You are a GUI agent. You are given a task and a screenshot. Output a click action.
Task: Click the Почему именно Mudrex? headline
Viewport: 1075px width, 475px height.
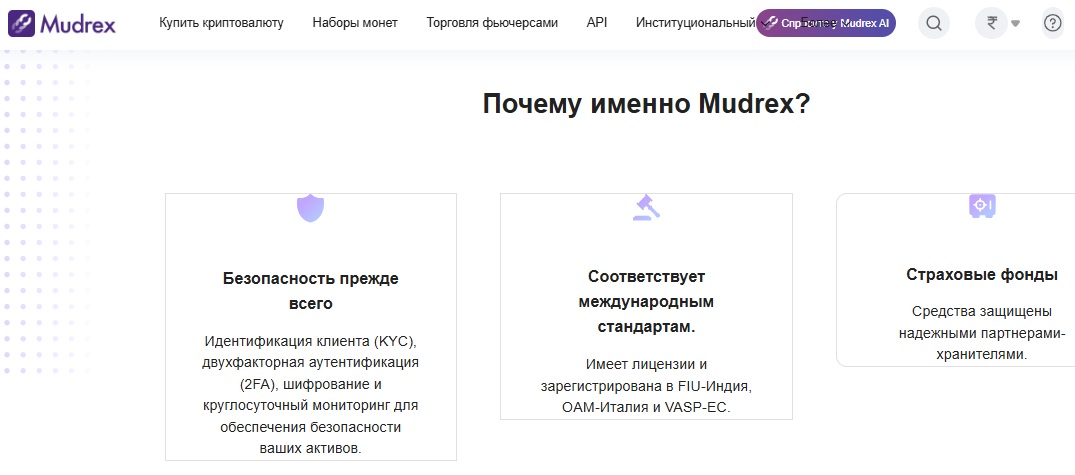point(646,104)
